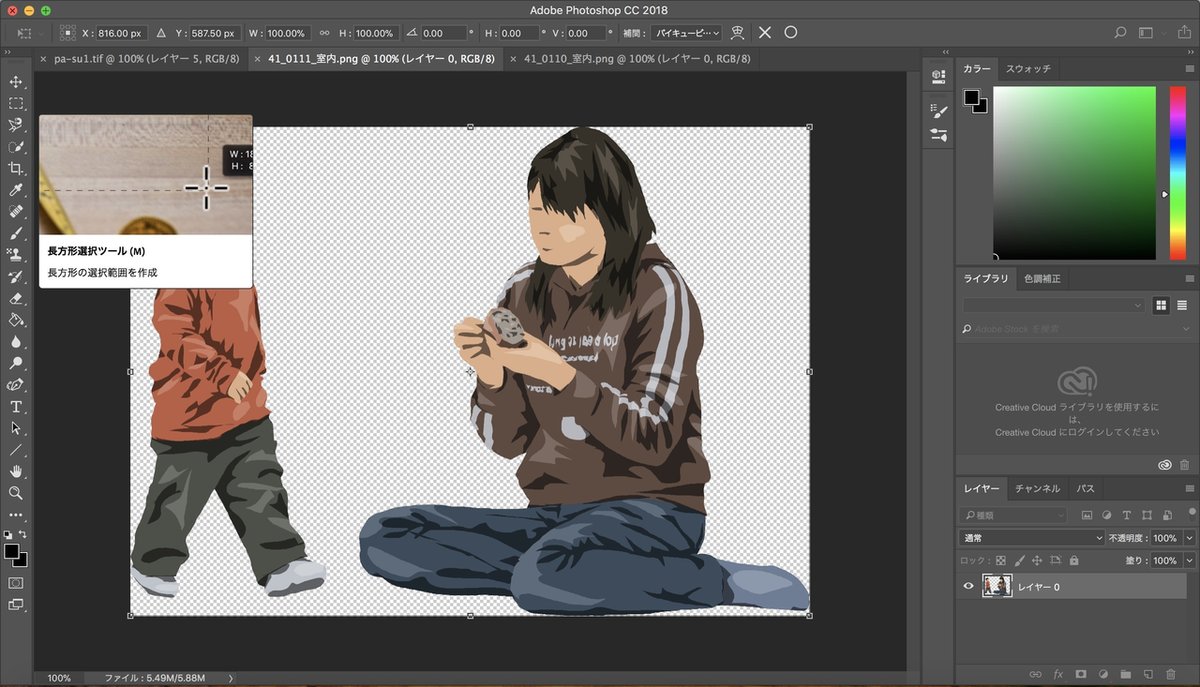1200x687 pixels.
Task: Switch to the スウォッチ tab
Action: click(1028, 69)
